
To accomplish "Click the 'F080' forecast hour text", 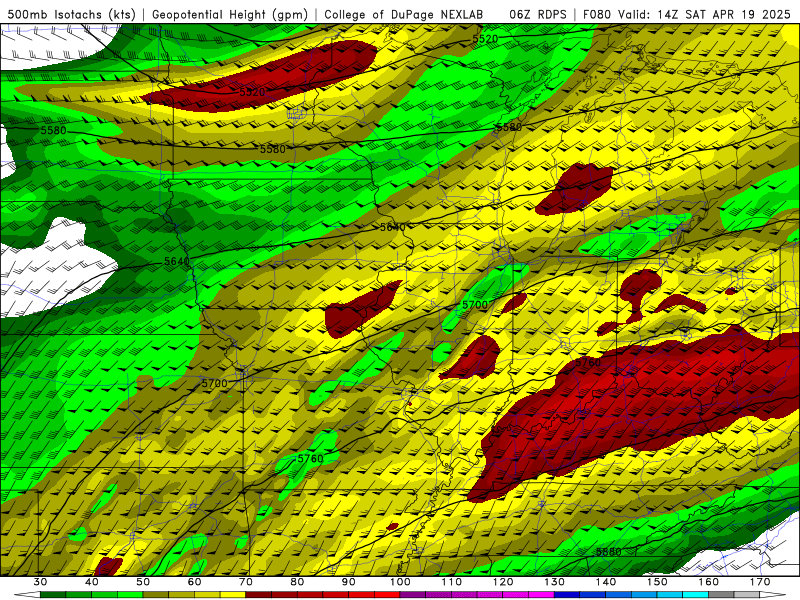I will pos(598,14).
